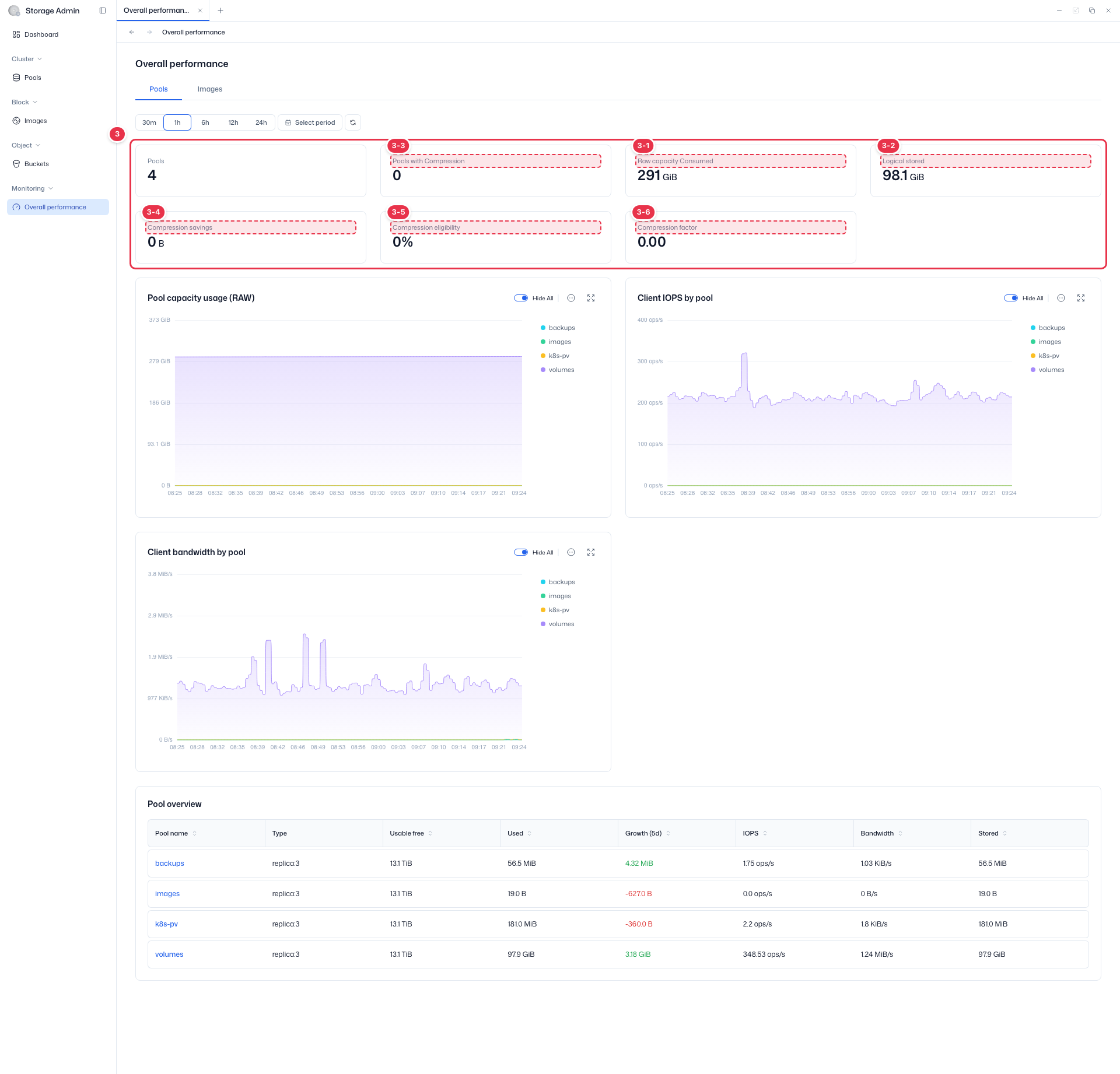This screenshot has height=1074, width=1120.
Task: Open Dashboard from the sidebar
Action: coord(58,34)
